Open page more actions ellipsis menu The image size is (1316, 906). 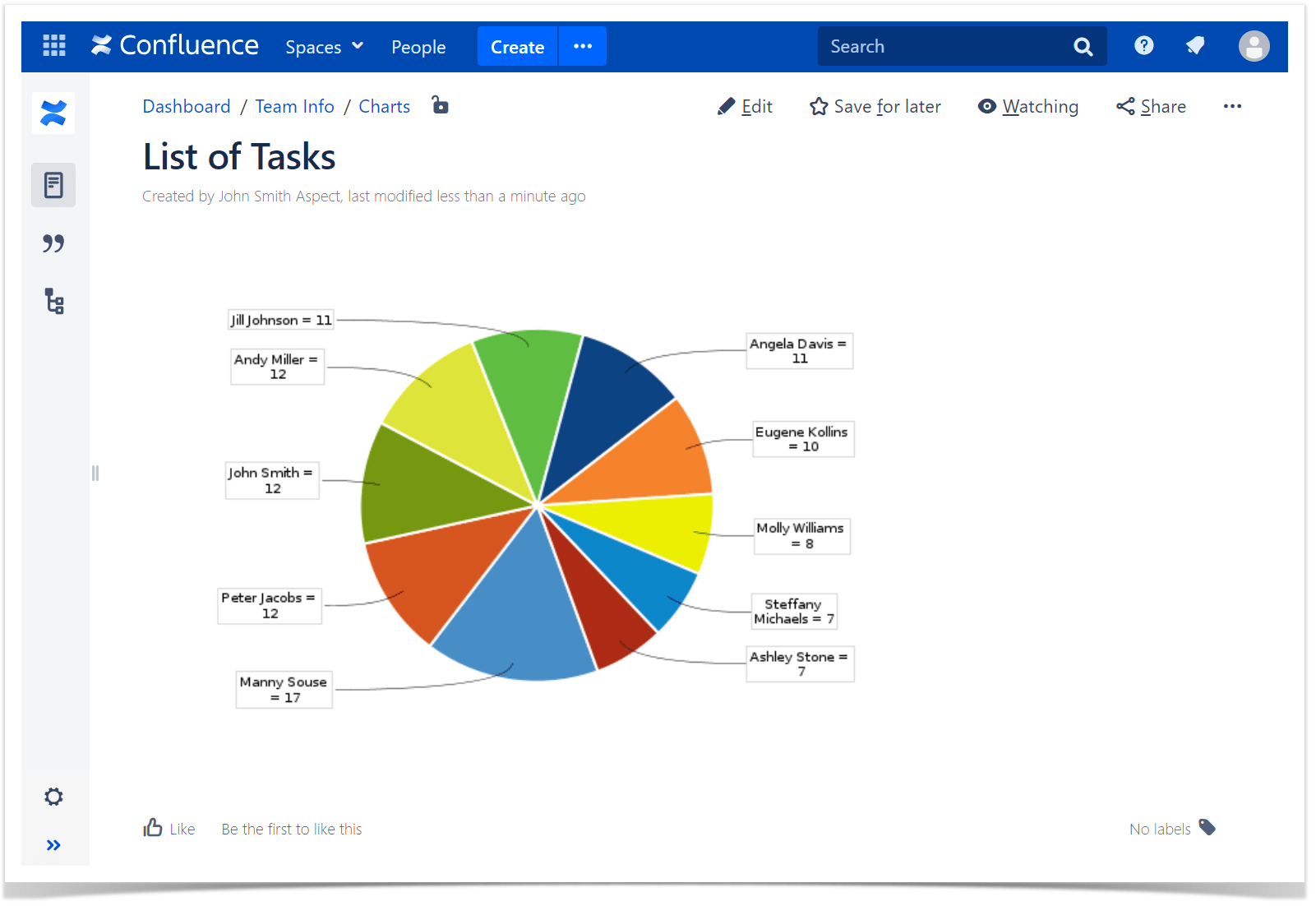point(1232,106)
